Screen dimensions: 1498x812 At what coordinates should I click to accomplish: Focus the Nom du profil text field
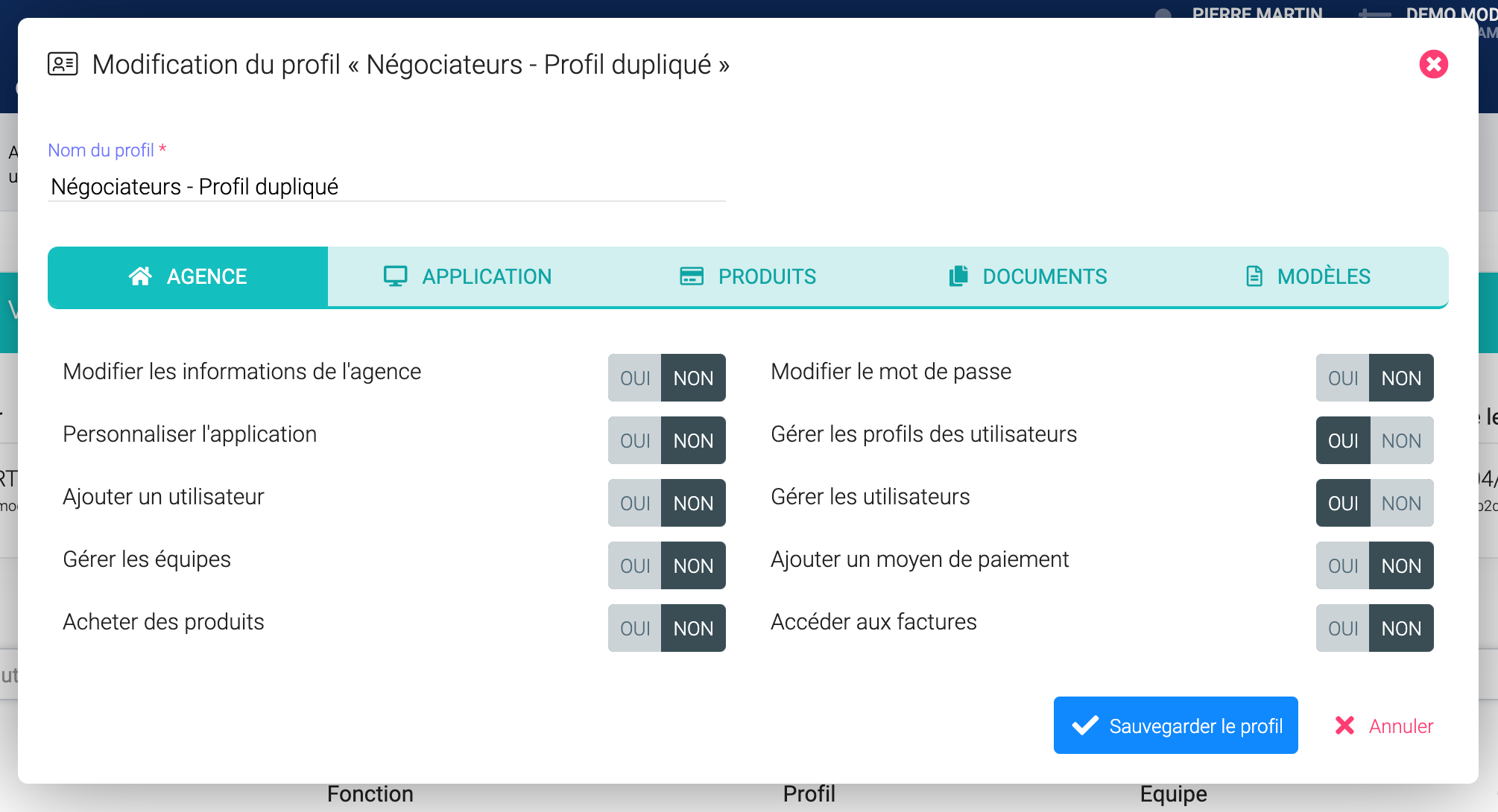click(386, 186)
